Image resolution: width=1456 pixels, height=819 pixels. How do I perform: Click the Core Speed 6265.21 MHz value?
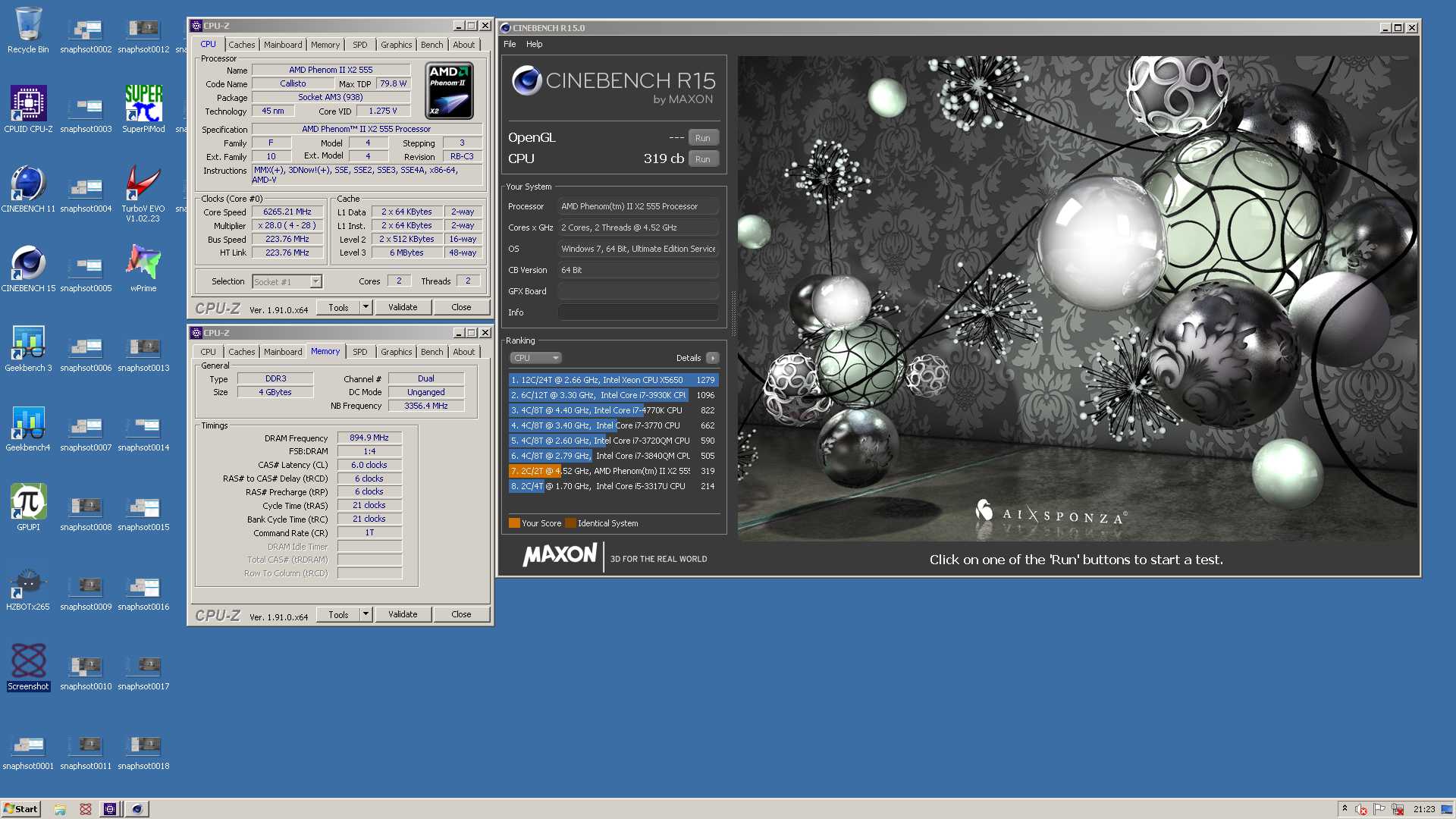(x=287, y=212)
